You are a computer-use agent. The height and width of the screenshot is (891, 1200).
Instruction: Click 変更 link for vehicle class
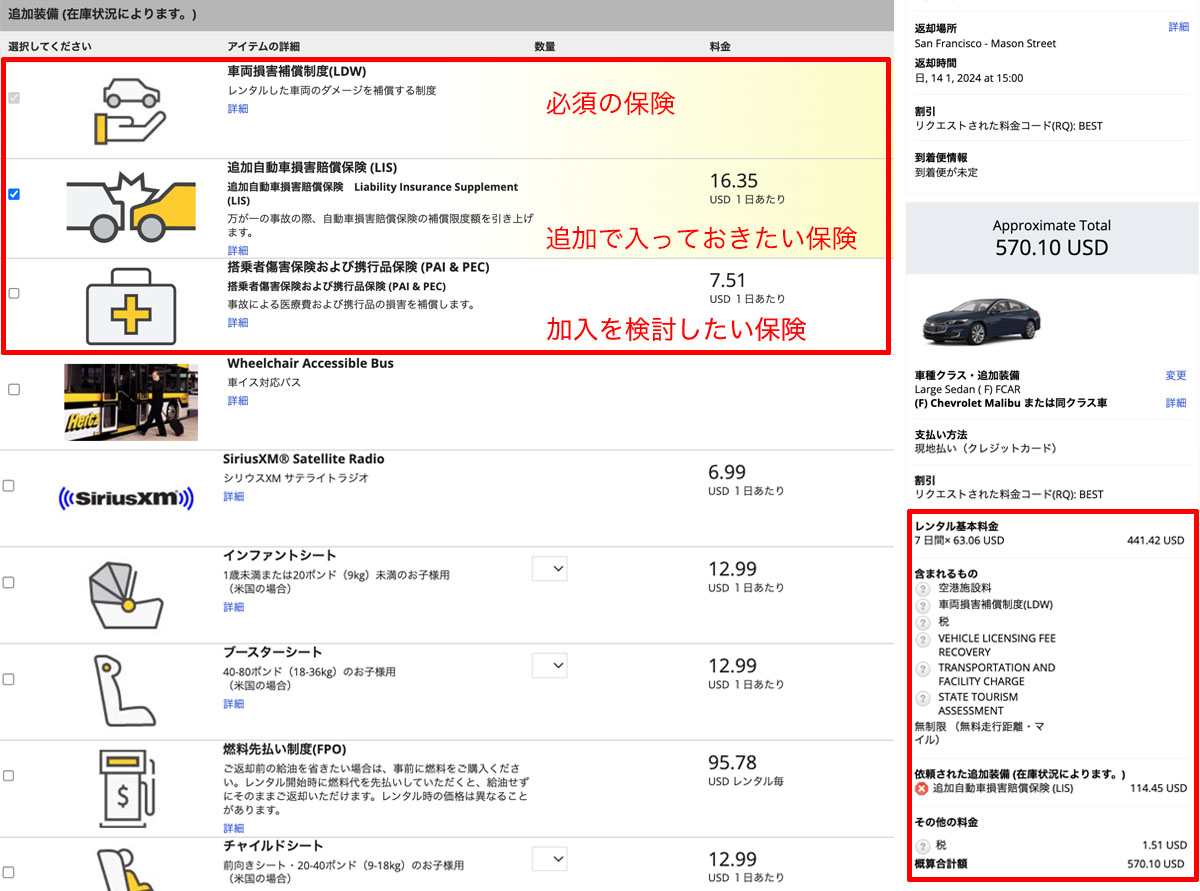click(x=1175, y=376)
